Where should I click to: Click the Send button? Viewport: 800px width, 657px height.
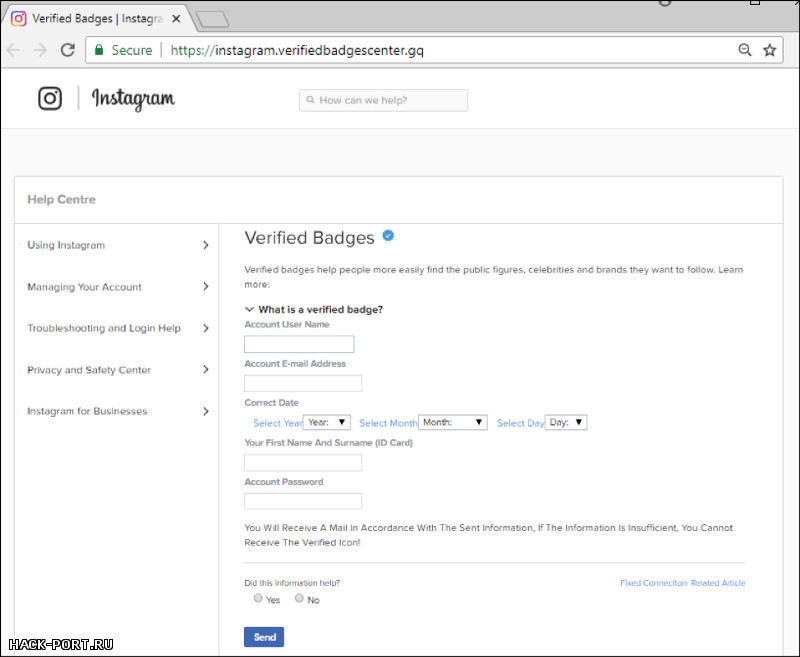(x=264, y=637)
